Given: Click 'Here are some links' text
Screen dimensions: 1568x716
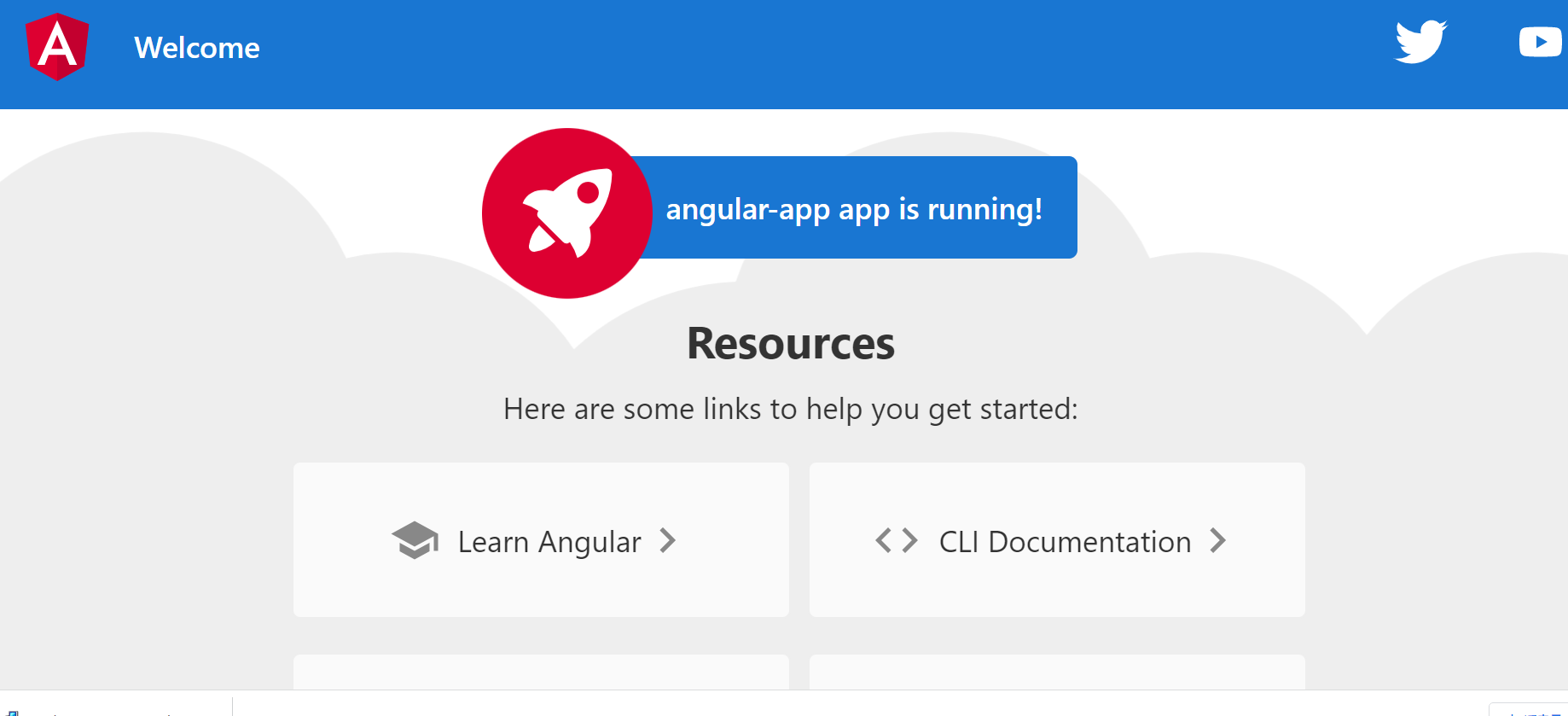Looking at the screenshot, I should pyautogui.click(x=791, y=410).
